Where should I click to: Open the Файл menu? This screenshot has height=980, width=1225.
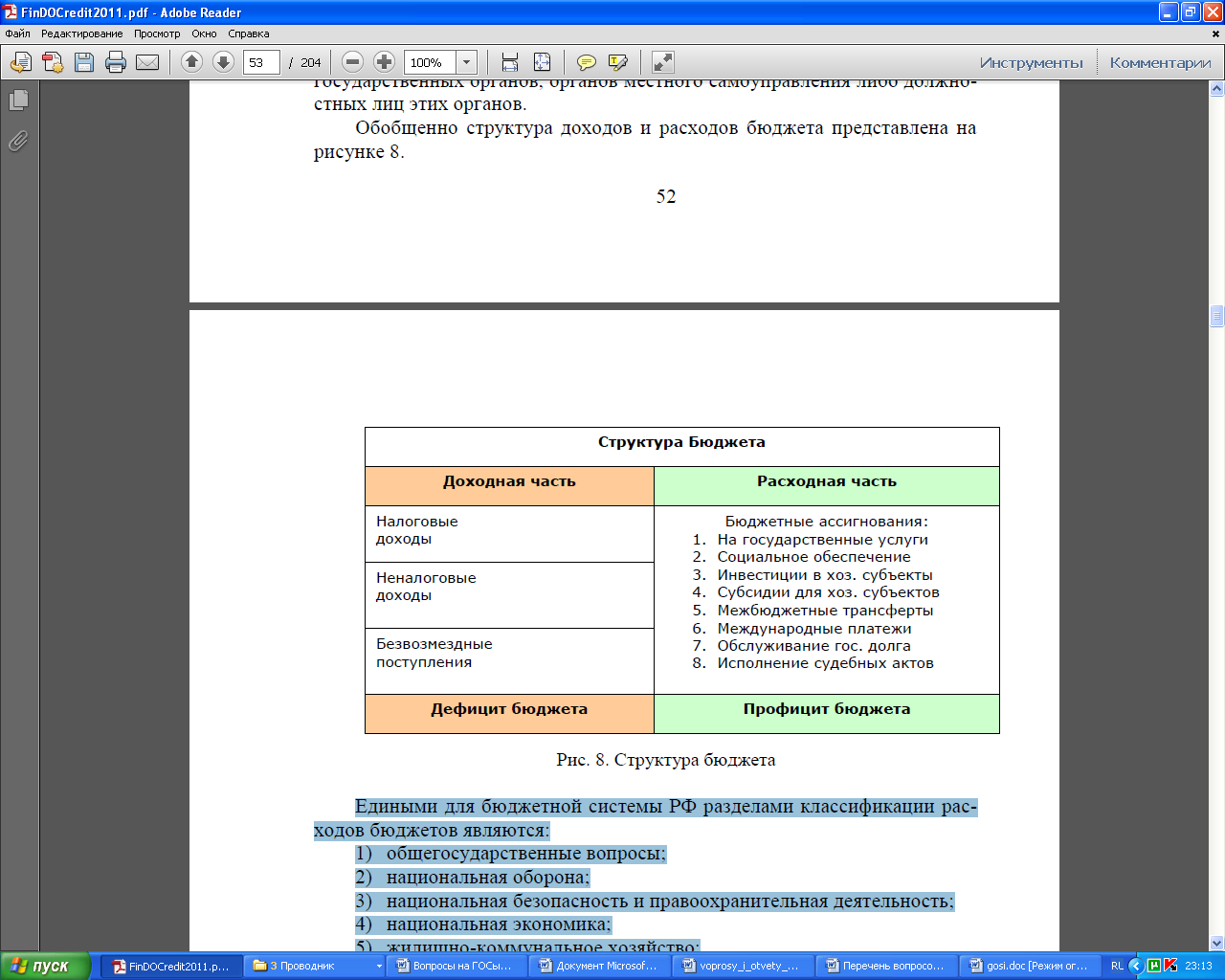click(17, 33)
